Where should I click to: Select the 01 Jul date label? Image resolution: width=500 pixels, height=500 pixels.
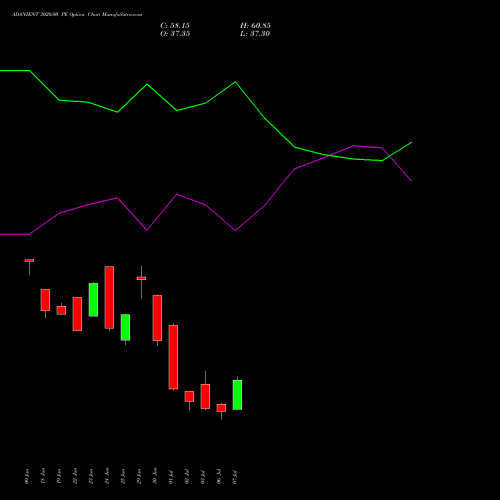[171, 477]
